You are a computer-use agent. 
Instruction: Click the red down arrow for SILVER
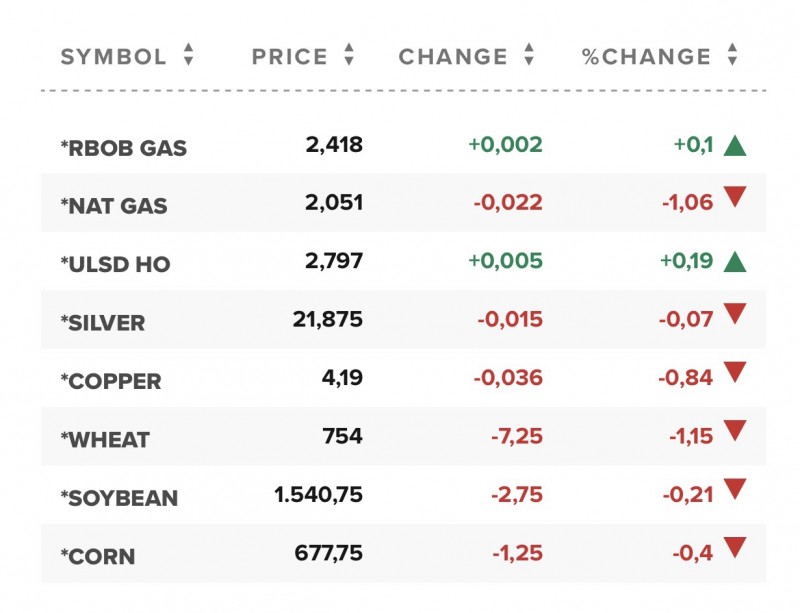735,314
